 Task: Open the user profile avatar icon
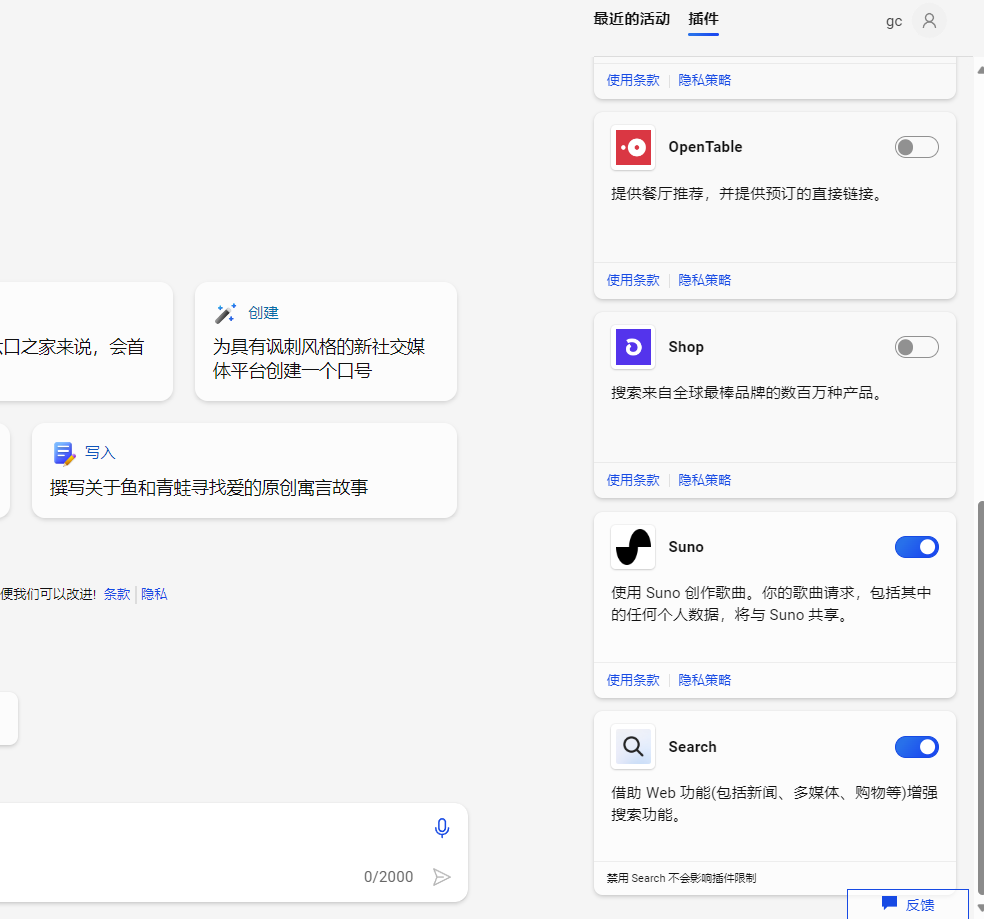point(929,21)
